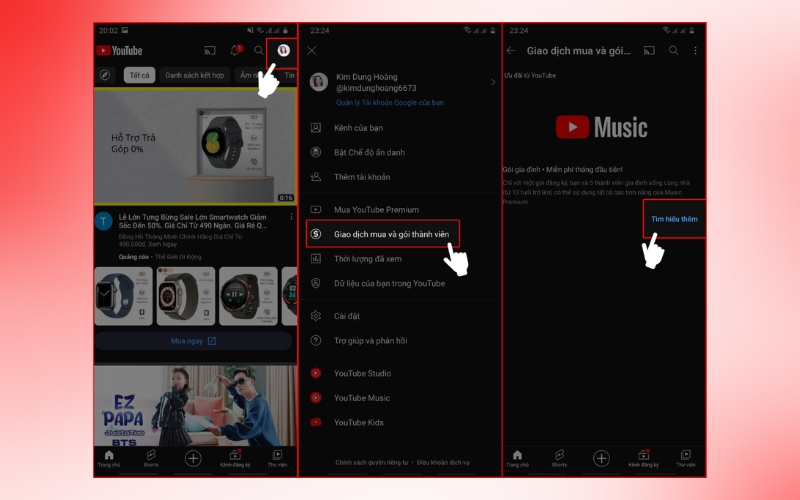Viewport: 800px width, 500px height.
Task: Open 'Kênh đăng ký' on purchases page
Action: pyautogui.click(x=643, y=459)
